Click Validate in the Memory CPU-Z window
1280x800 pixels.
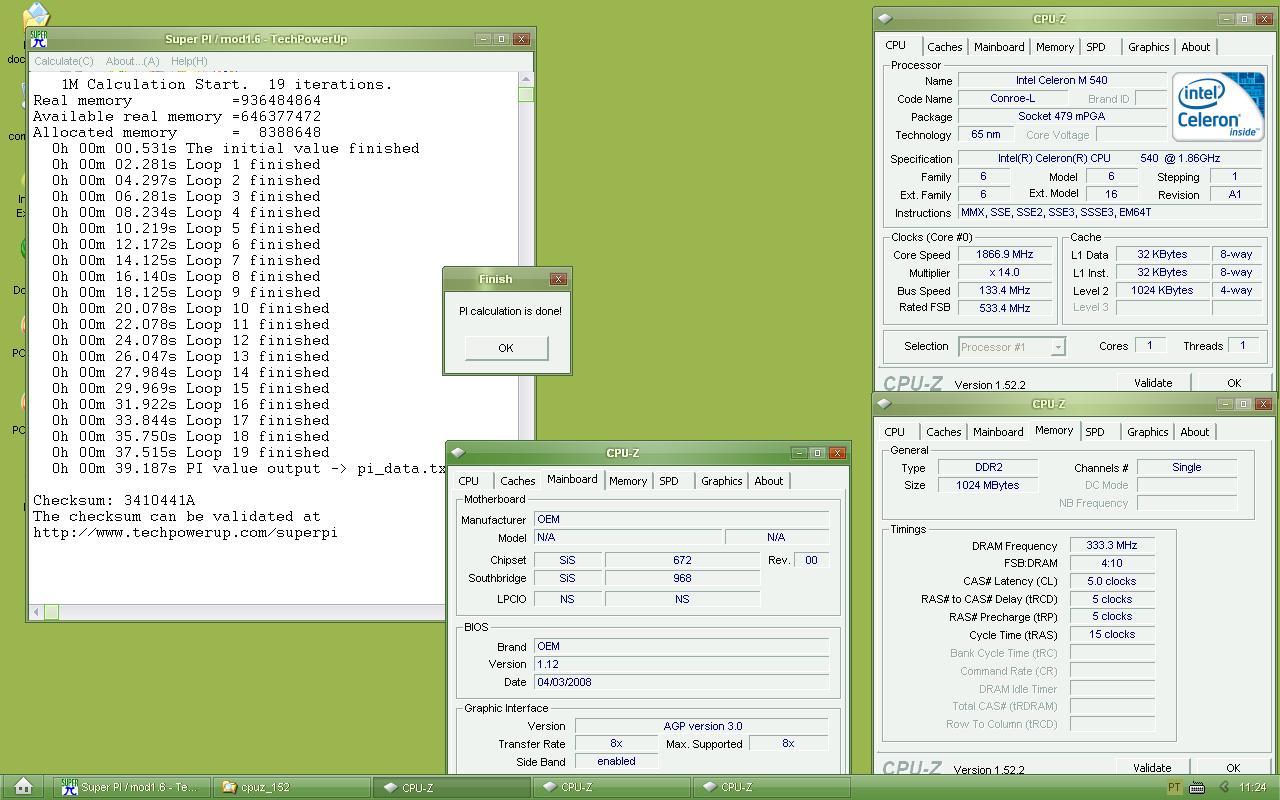pos(1152,768)
